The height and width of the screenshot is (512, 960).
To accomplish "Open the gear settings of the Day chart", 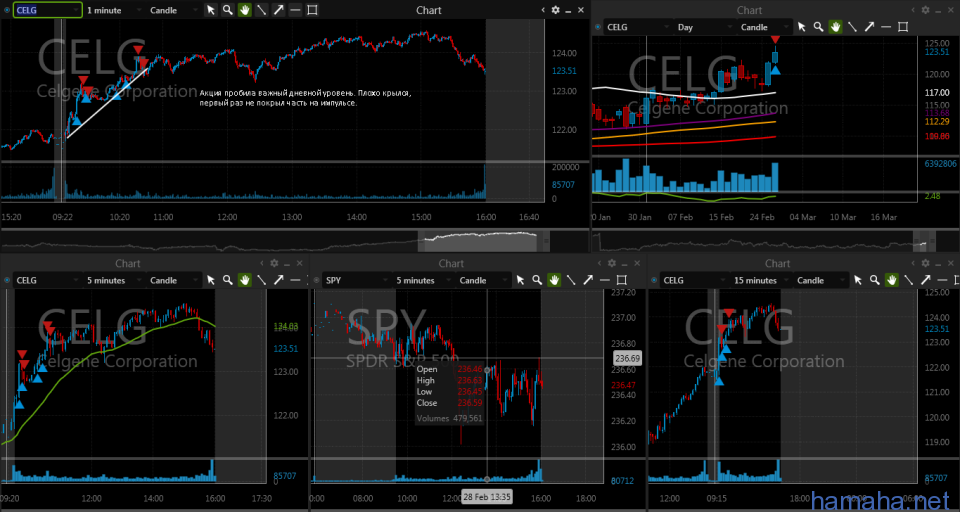I will coord(925,10).
